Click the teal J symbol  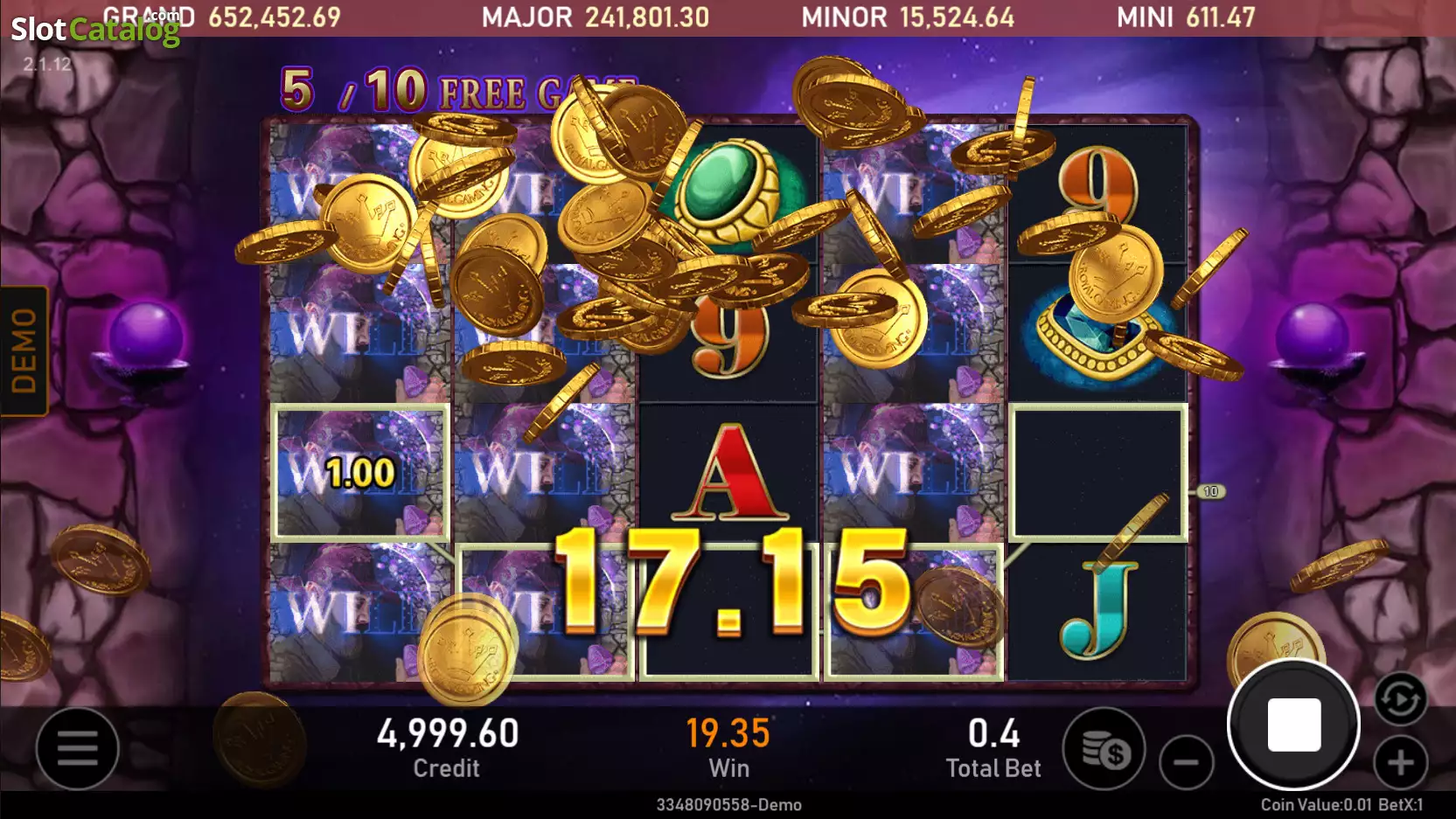(1097, 610)
